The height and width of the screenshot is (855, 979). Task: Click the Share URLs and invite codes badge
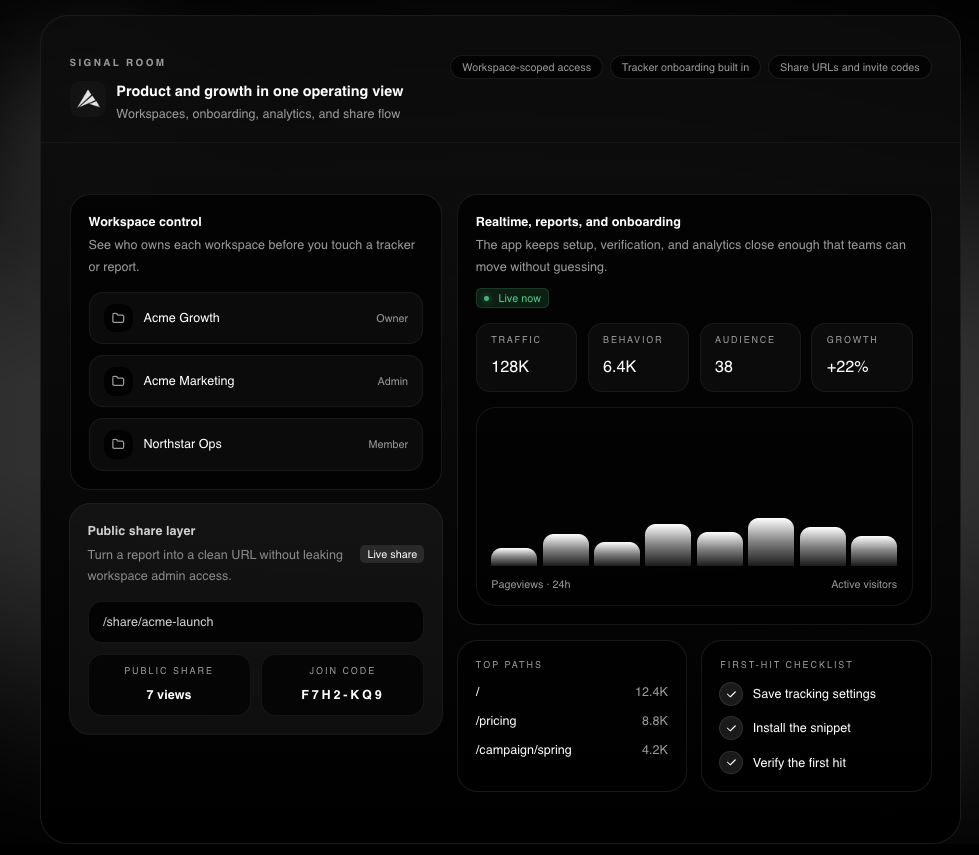click(849, 67)
